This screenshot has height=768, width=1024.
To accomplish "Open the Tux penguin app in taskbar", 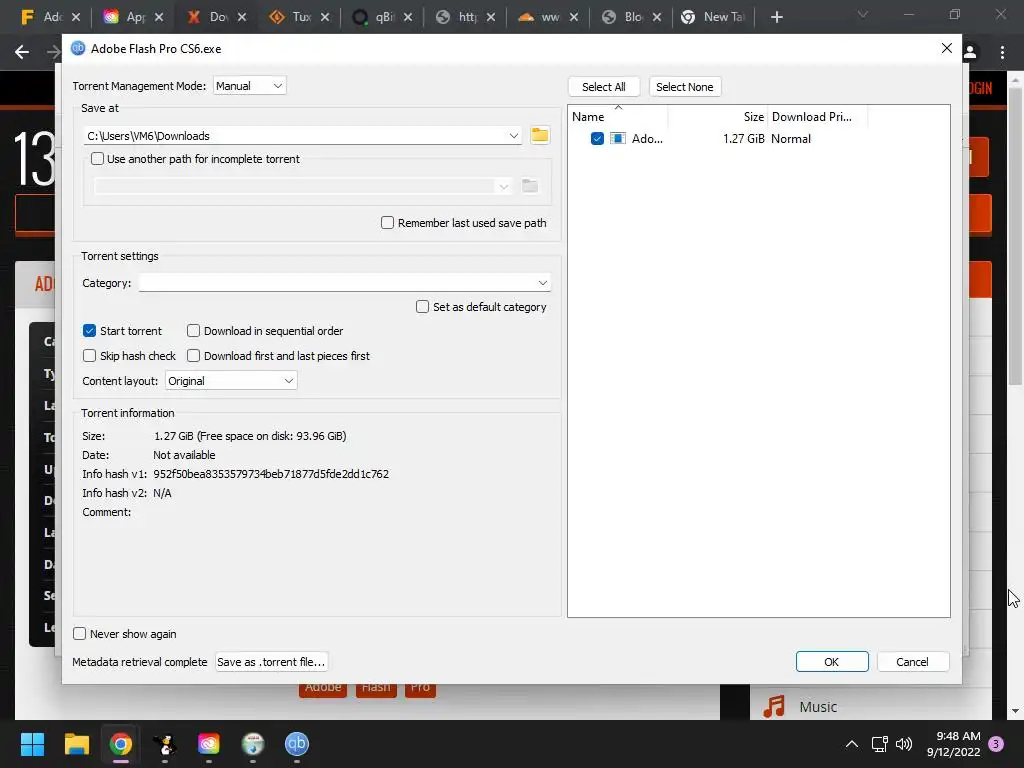I will pyautogui.click(x=165, y=744).
